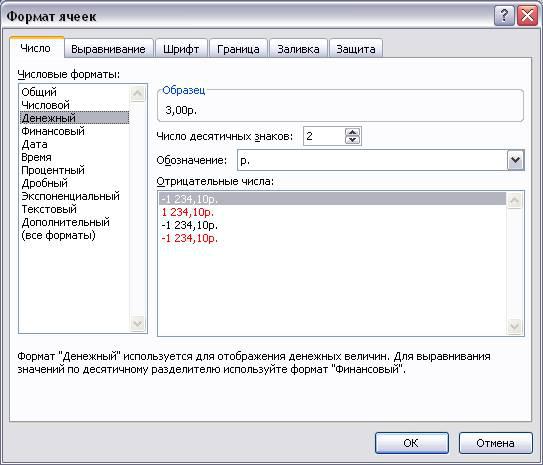Select black -1 234,10р. negative format
543x465 pixels.
click(x=332, y=225)
